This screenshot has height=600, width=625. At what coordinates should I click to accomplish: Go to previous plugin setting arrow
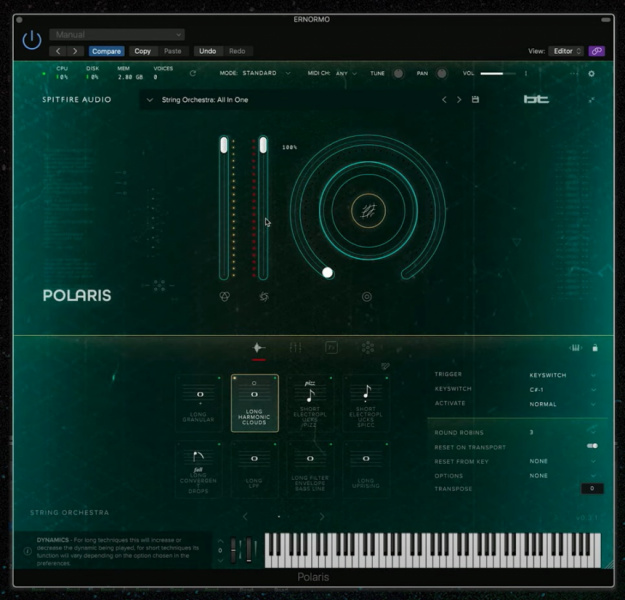(x=58, y=51)
